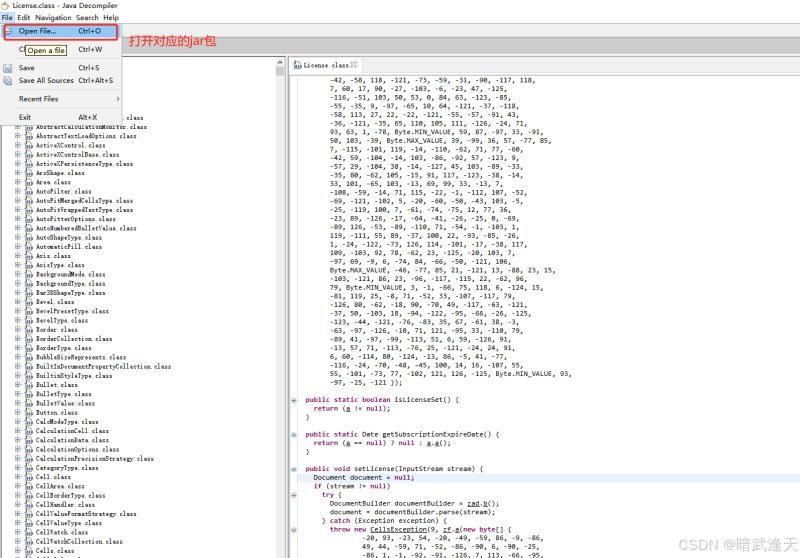Click the AbstractTextLoadOptions.class file icon
This screenshot has height=558, width=800.
point(29,136)
